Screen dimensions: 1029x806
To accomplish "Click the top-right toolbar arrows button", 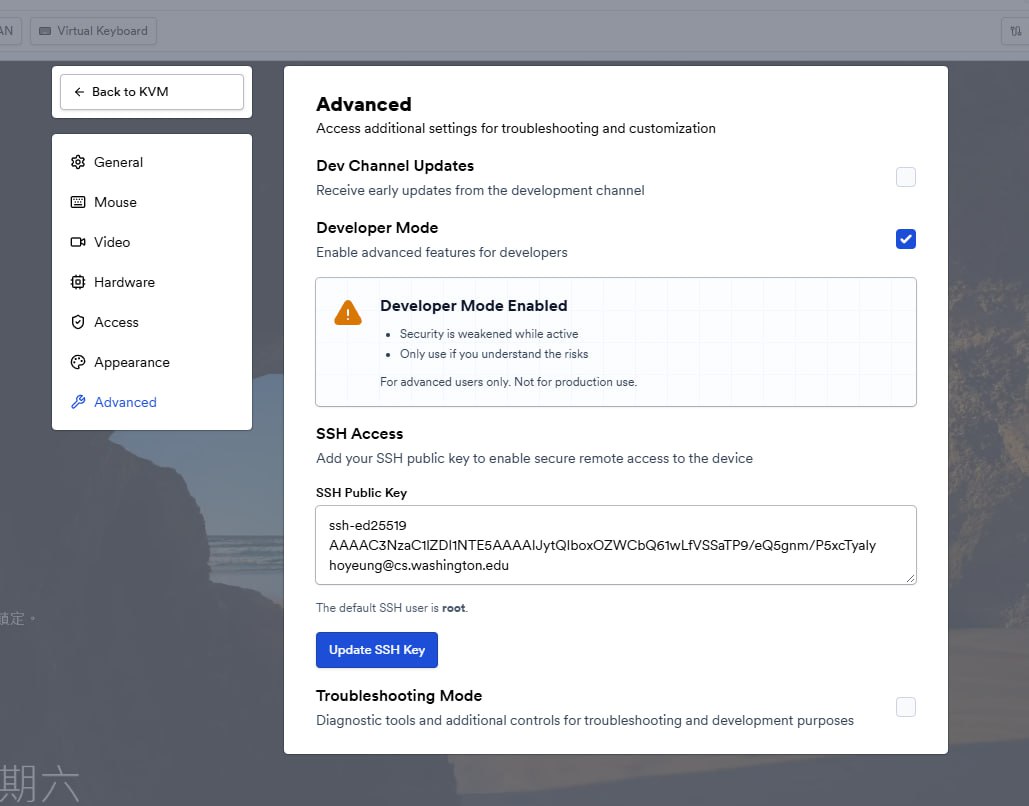I will [x=1016, y=31].
